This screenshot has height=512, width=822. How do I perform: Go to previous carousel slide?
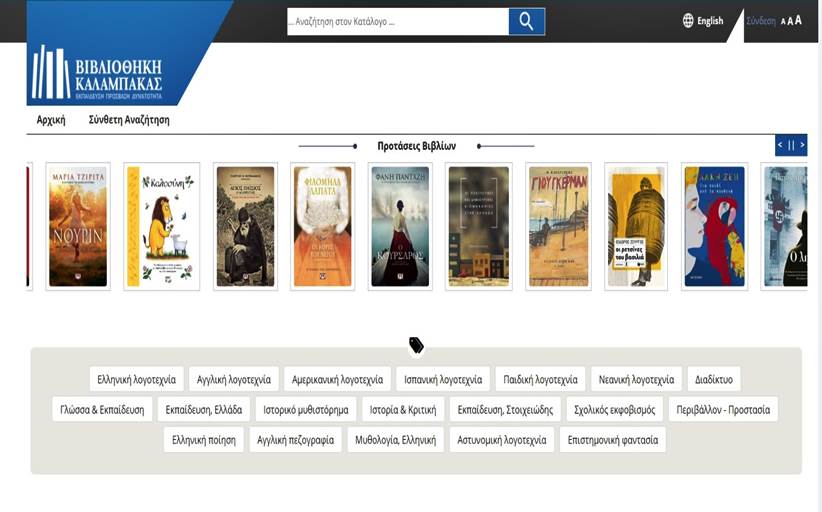pos(780,145)
